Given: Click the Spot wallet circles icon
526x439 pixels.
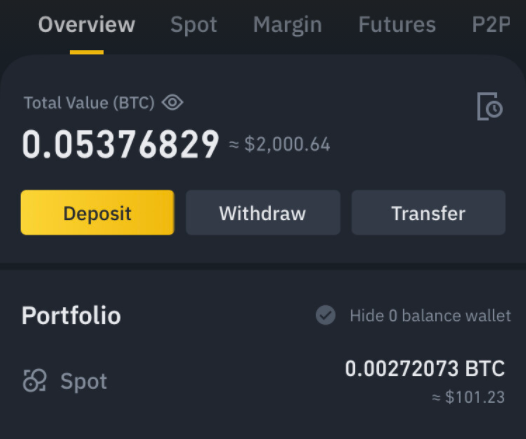Looking at the screenshot, I should tap(35, 380).
